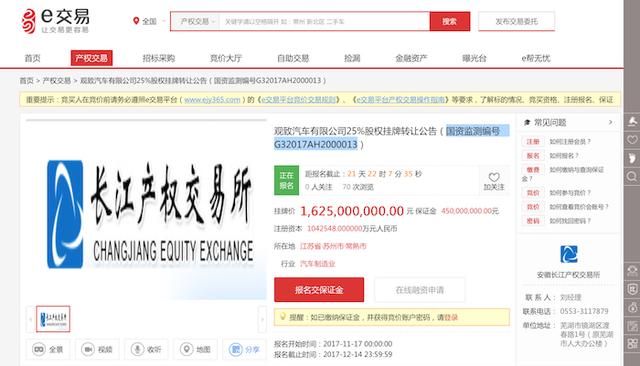
Task: Open the 如何注册会员? FAQ link
Action: point(570,142)
